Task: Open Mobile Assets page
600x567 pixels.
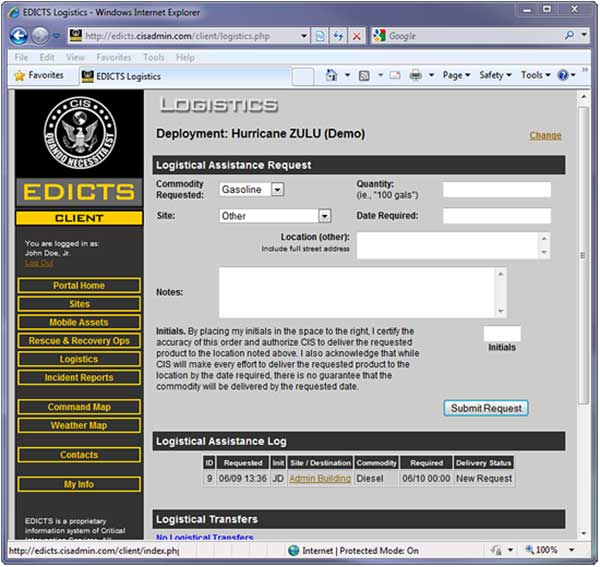Action: coord(79,323)
